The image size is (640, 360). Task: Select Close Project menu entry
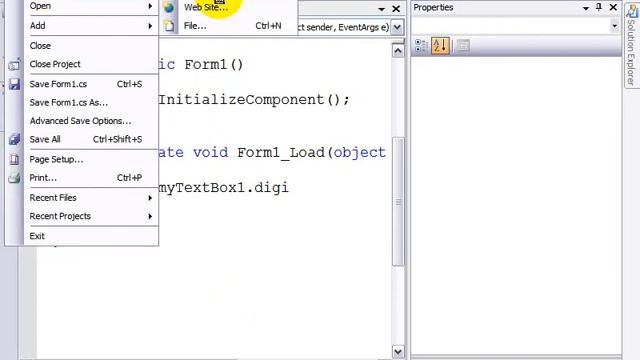pyautogui.click(x=91, y=64)
